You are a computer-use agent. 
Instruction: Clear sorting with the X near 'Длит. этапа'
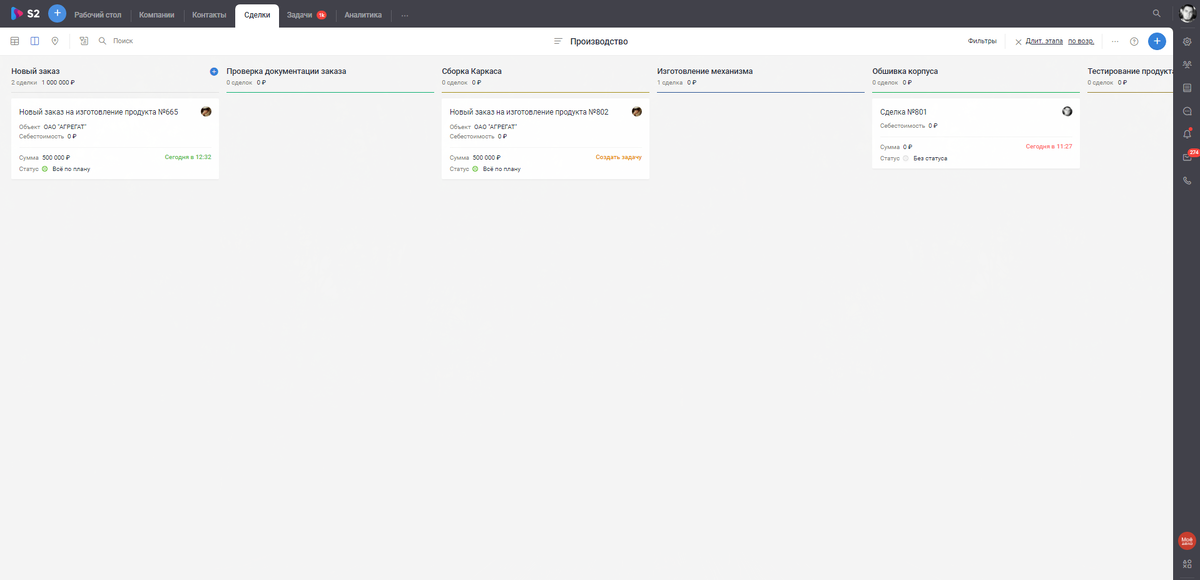[1018, 41]
